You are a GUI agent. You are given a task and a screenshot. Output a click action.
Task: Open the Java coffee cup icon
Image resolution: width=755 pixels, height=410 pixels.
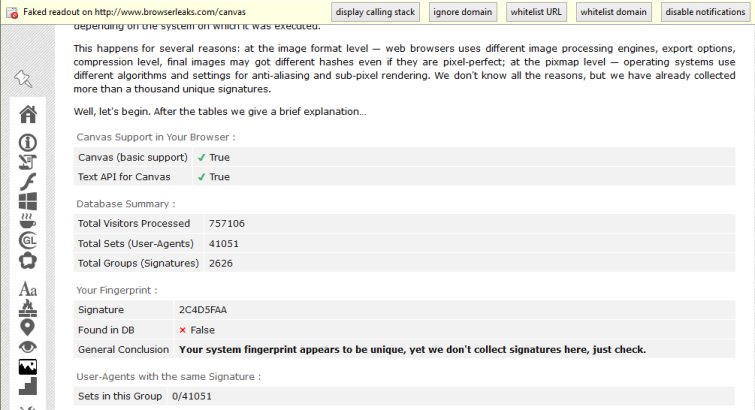pos(27,221)
